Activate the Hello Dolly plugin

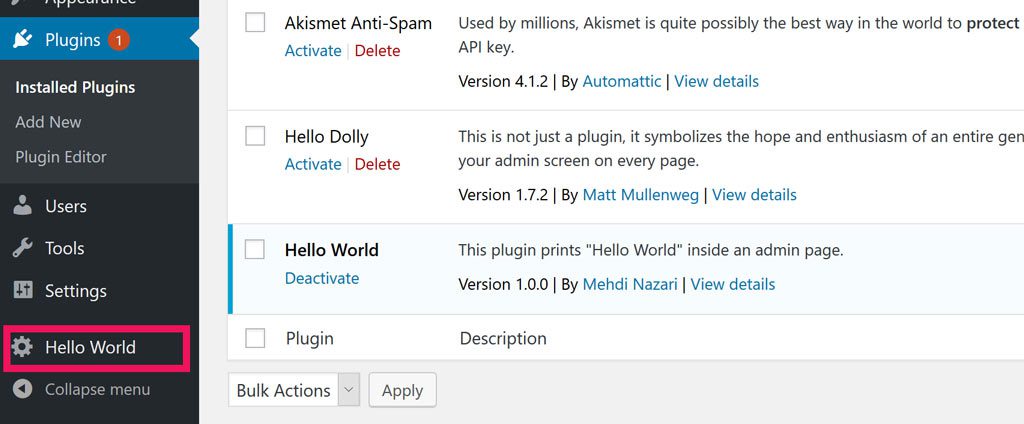[x=313, y=164]
